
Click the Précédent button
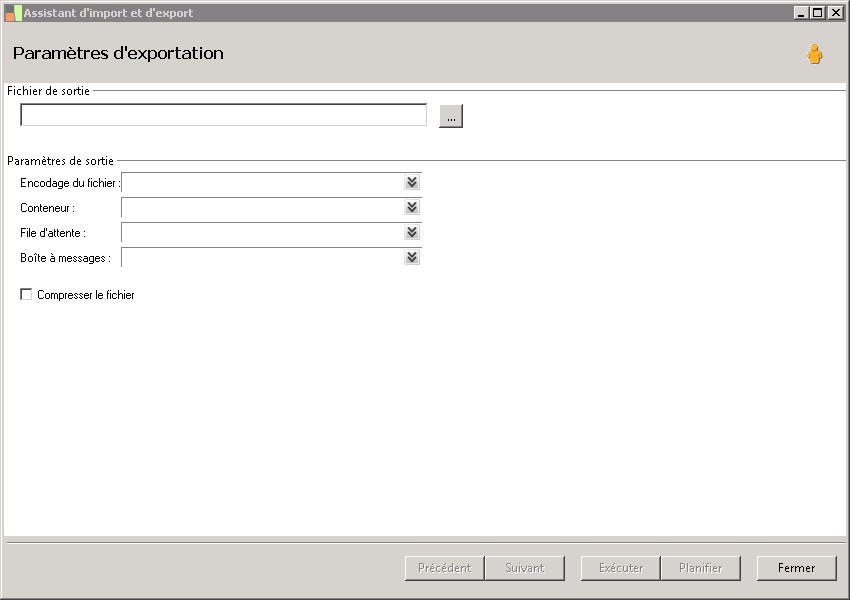point(444,568)
